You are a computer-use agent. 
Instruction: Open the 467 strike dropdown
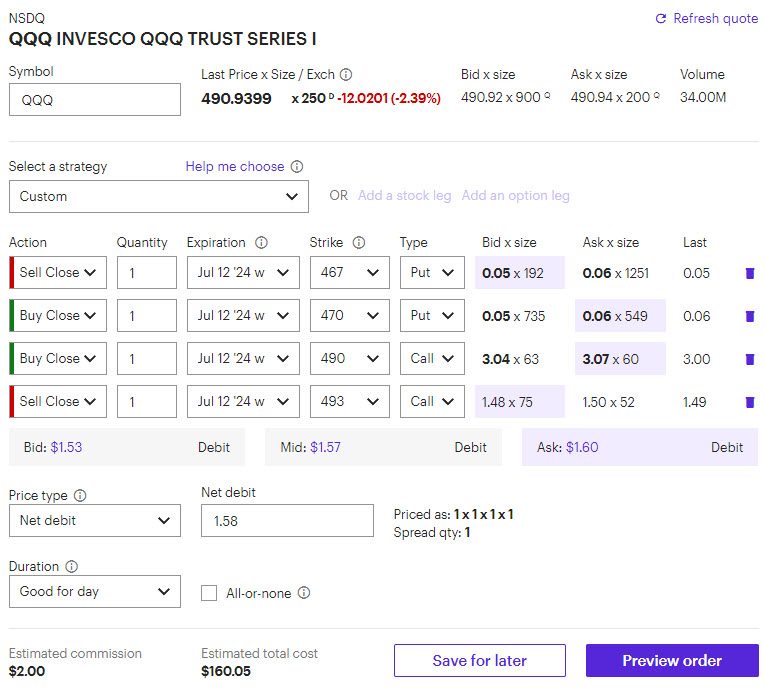coord(349,273)
